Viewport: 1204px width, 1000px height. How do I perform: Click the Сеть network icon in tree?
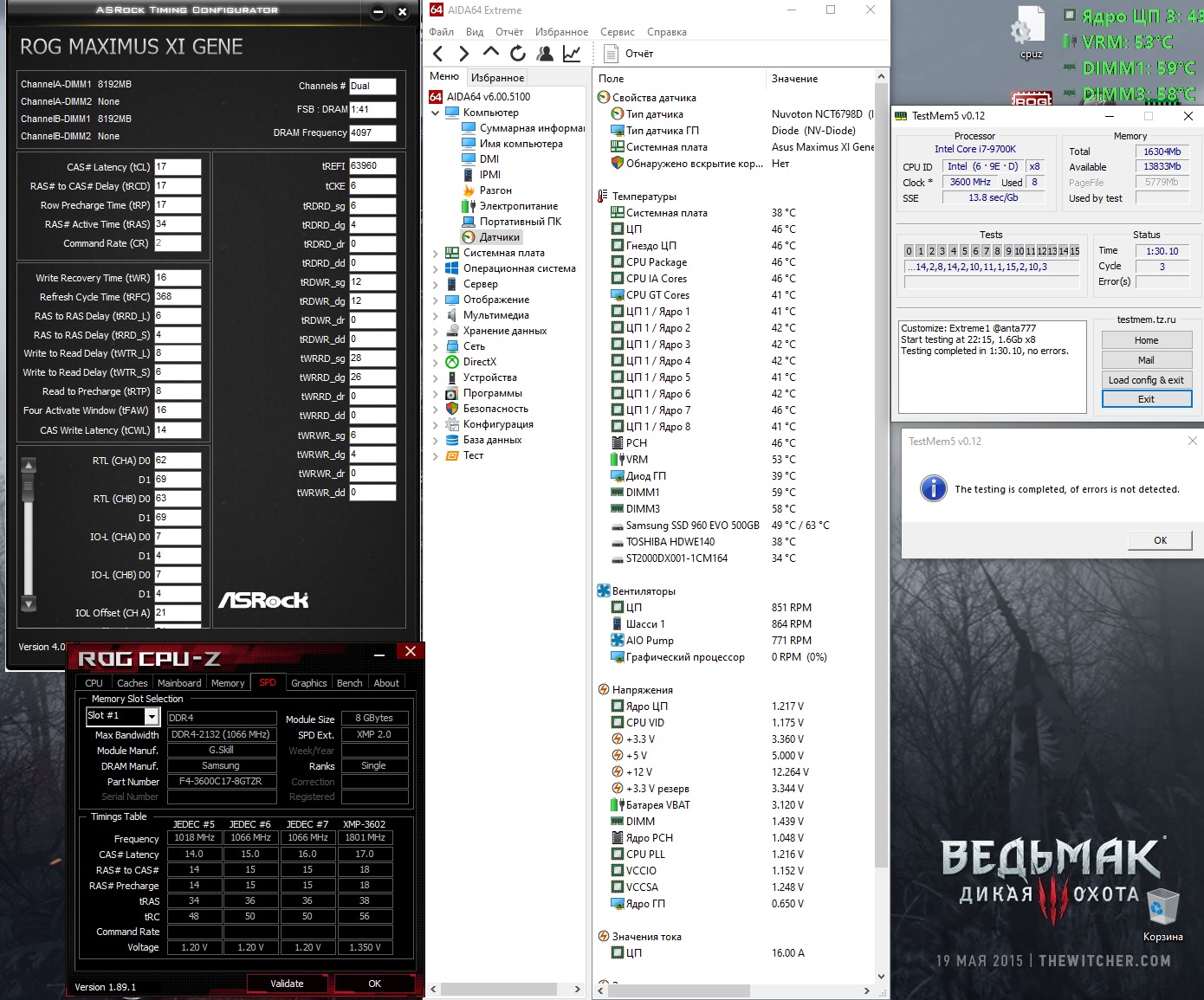coord(452,346)
